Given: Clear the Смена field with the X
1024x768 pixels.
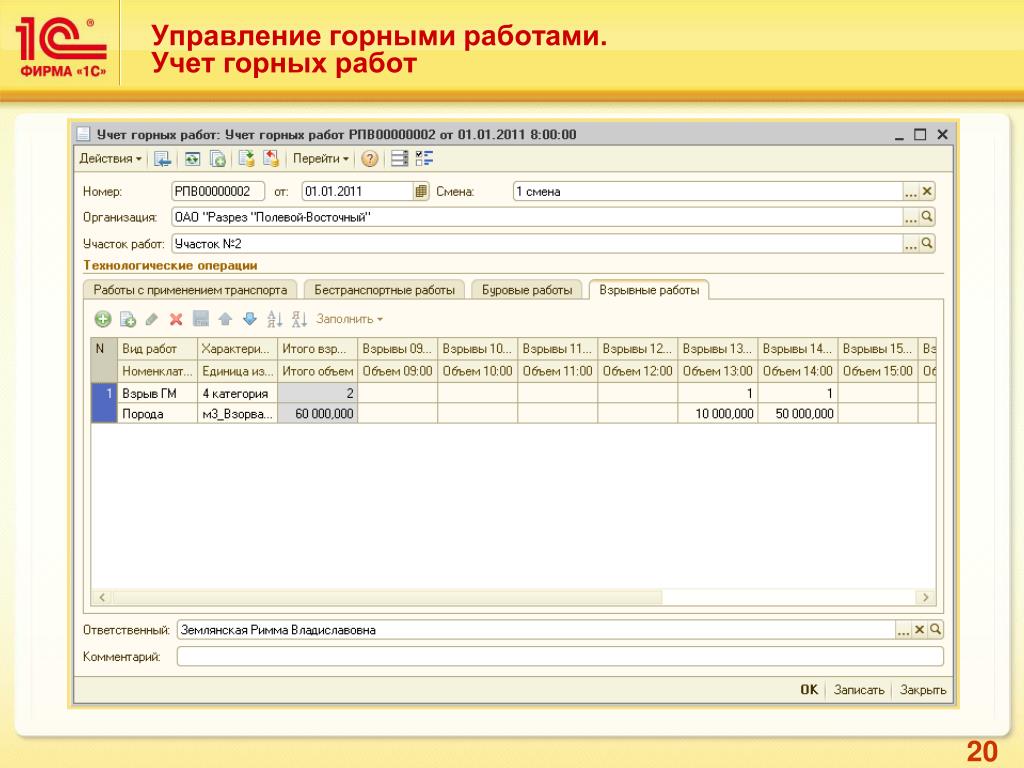Looking at the screenshot, I should (927, 191).
